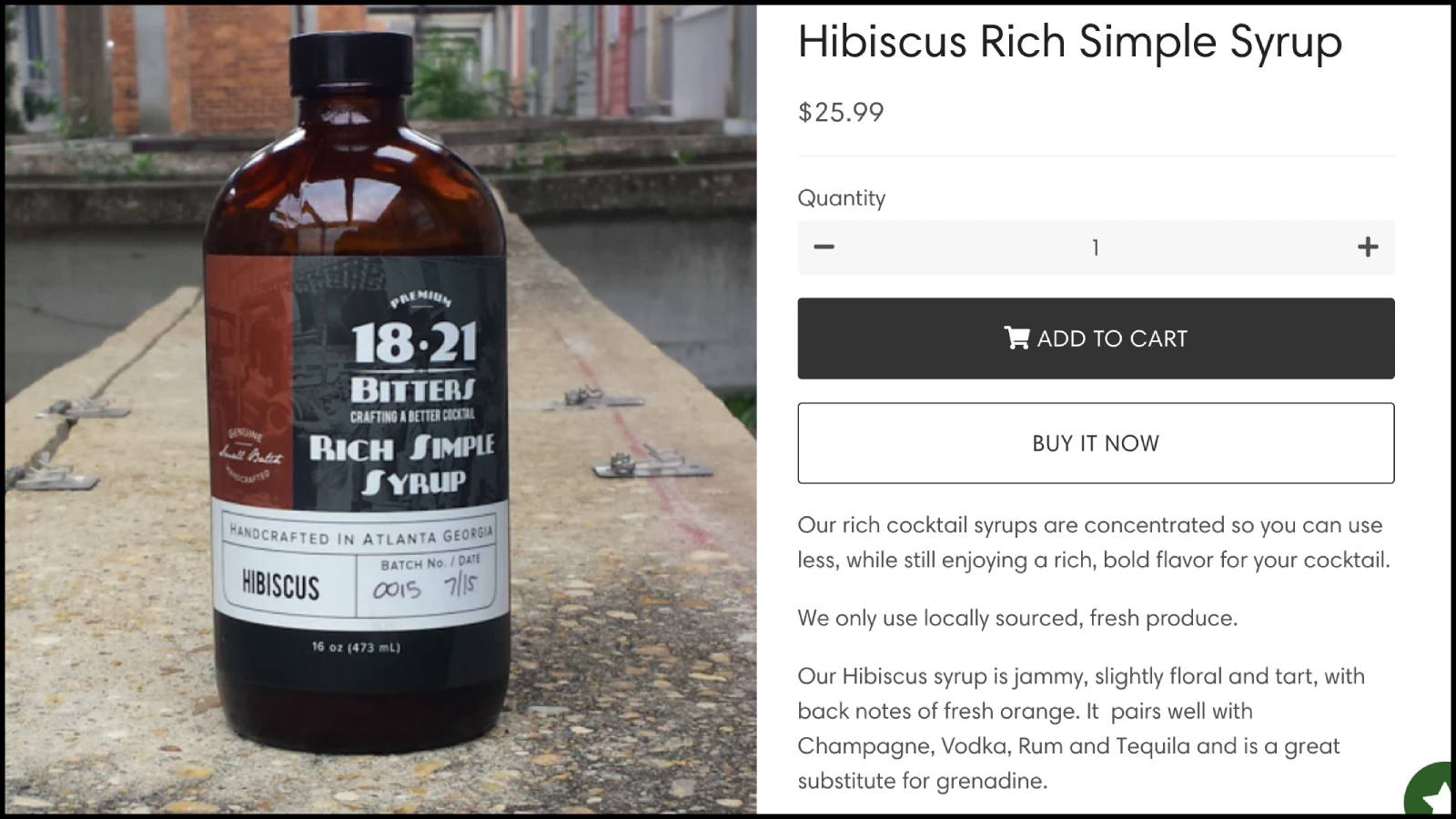The width and height of the screenshot is (1456, 819).
Task: Click the Hibiscus Rich Simple Syrup title
Action: point(1070,42)
